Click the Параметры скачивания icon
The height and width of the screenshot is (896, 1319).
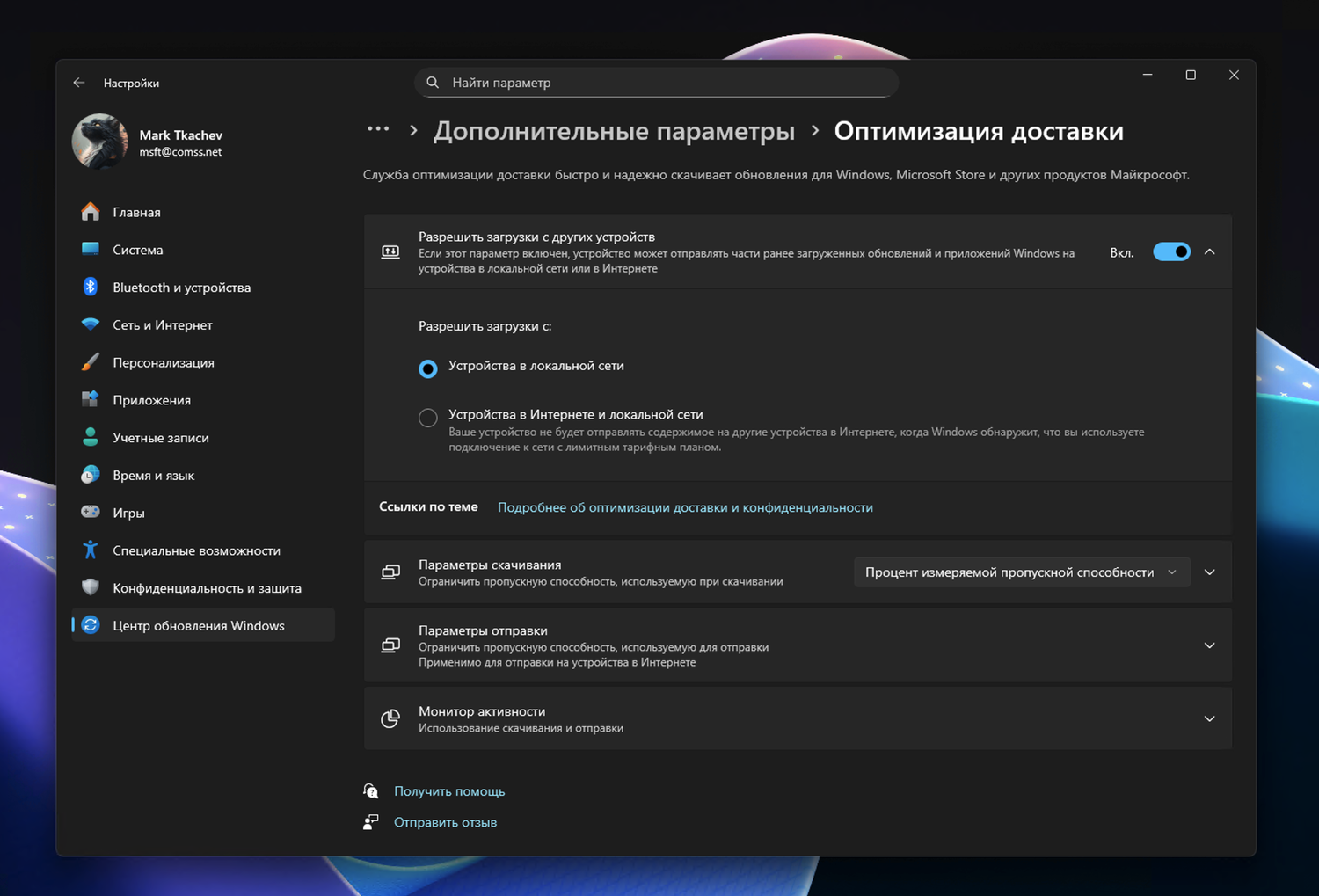(390, 572)
